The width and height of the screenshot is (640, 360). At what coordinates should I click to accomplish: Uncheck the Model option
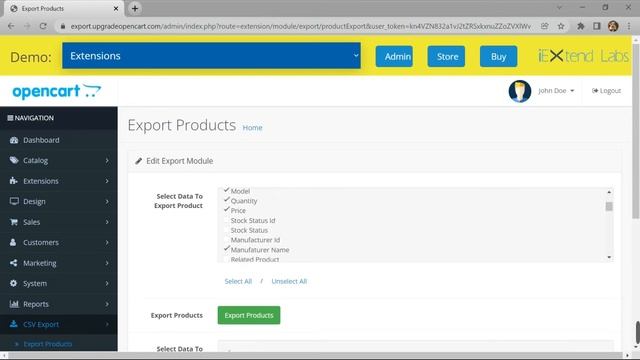(x=227, y=191)
